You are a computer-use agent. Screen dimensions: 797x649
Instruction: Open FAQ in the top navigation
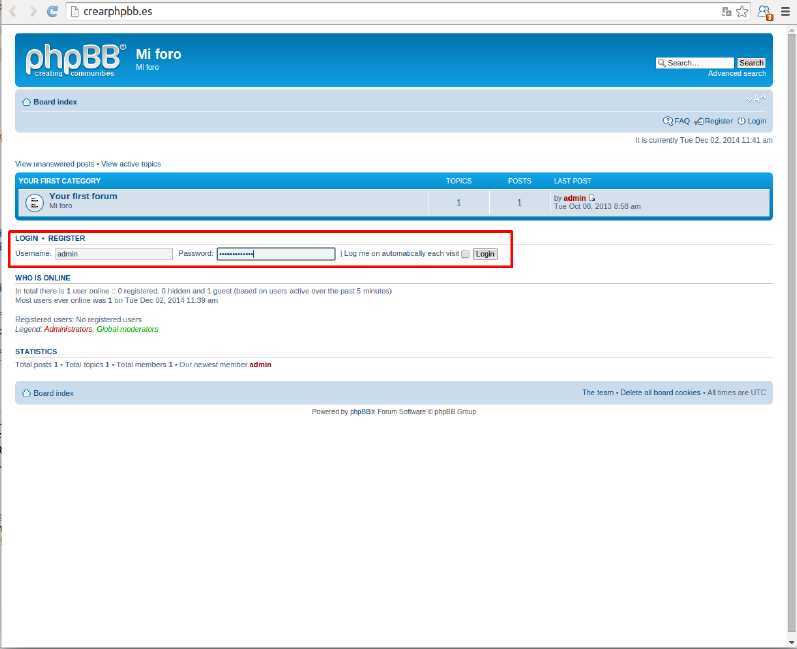[x=677, y=121]
